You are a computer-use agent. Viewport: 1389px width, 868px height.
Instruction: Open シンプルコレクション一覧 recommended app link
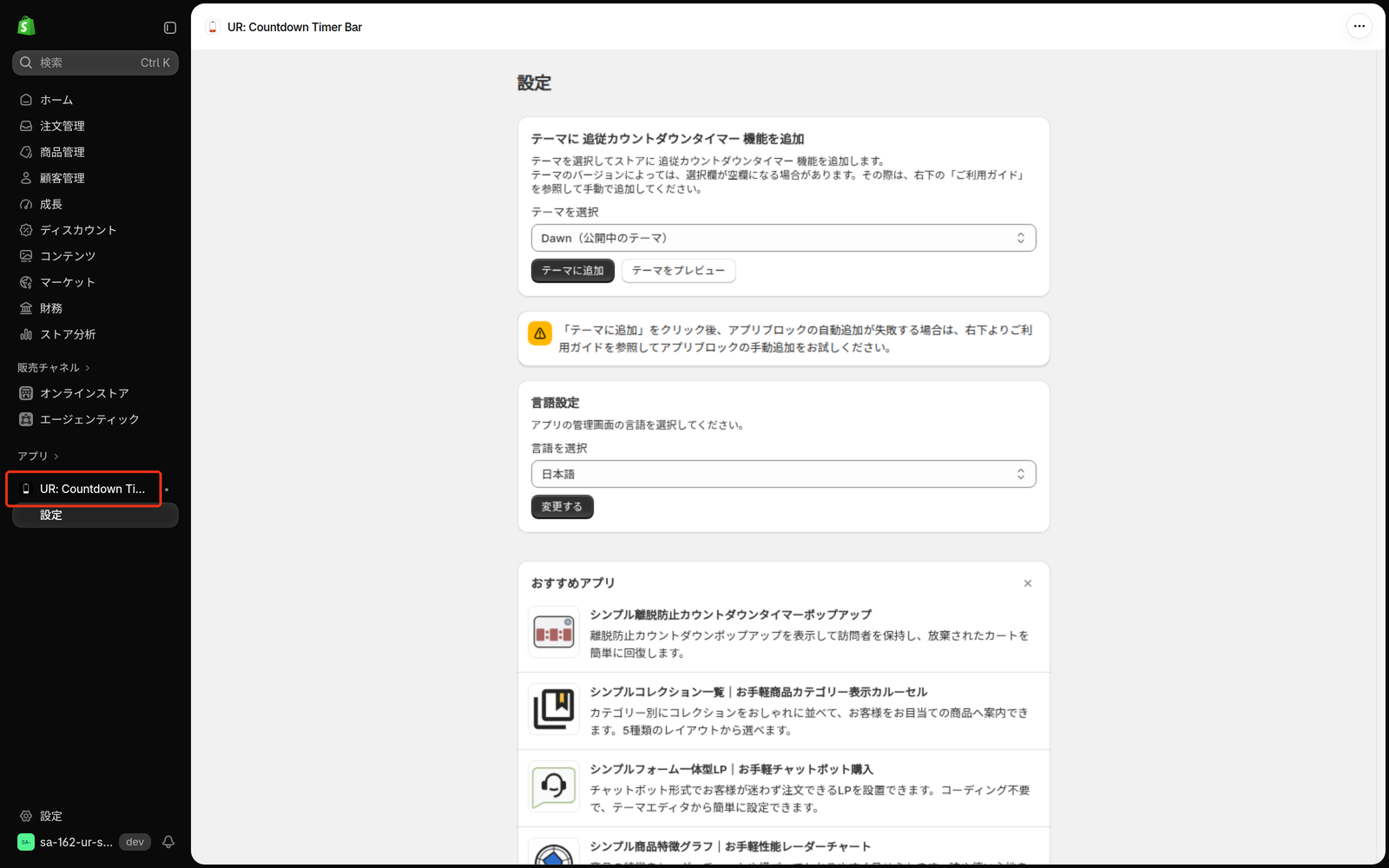(759, 692)
